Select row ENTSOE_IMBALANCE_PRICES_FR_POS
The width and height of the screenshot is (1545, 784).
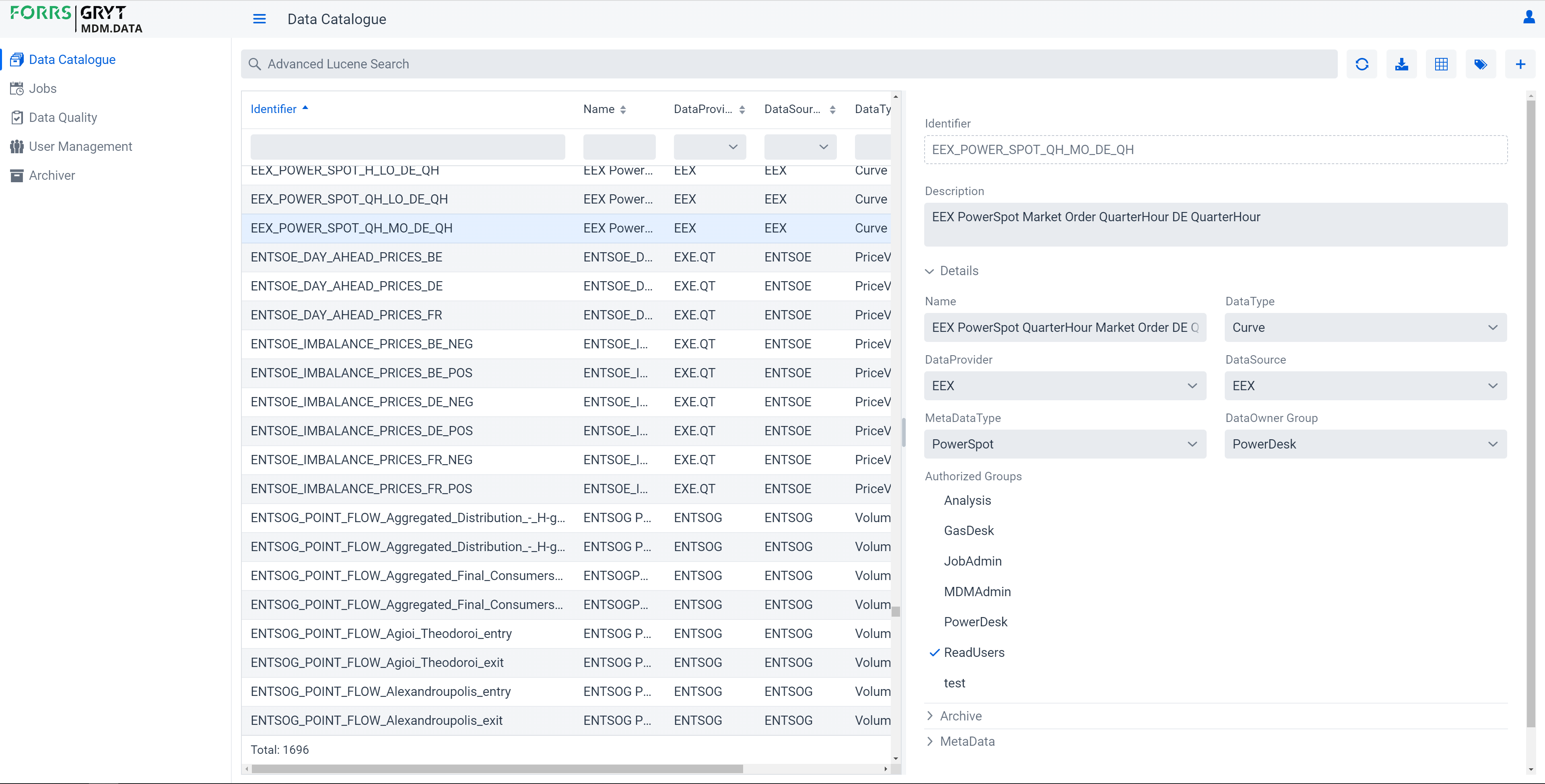click(566, 489)
